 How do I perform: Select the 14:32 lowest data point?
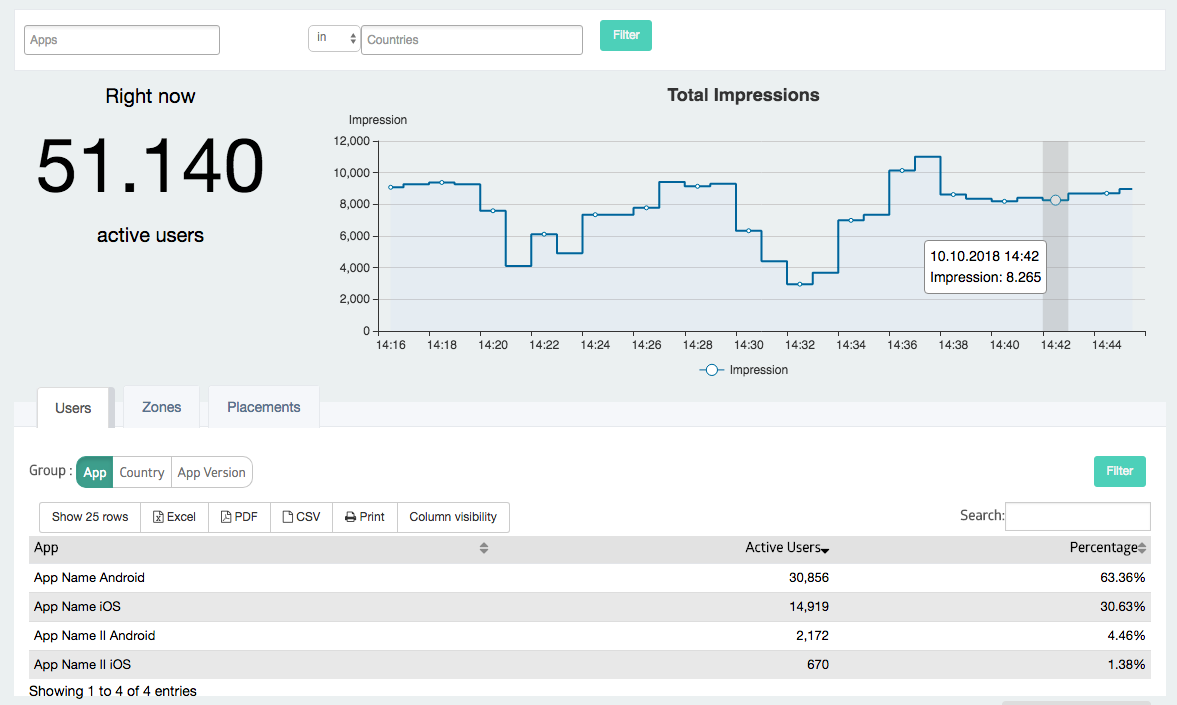[x=799, y=284]
